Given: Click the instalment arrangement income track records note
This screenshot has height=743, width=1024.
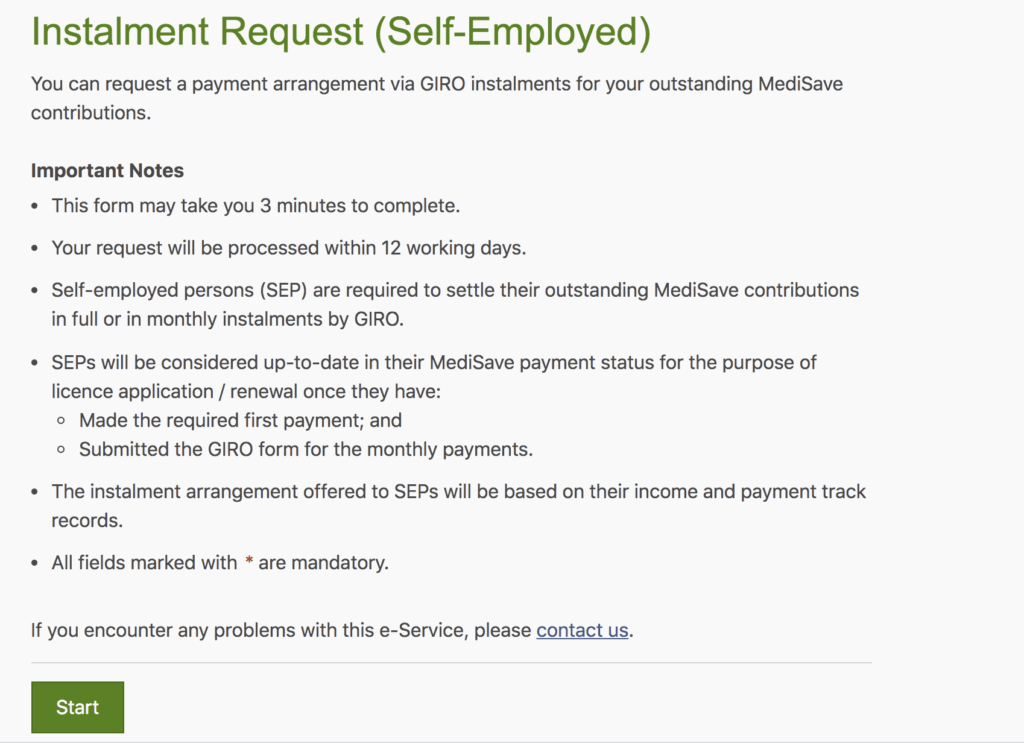Looking at the screenshot, I should coord(458,505).
